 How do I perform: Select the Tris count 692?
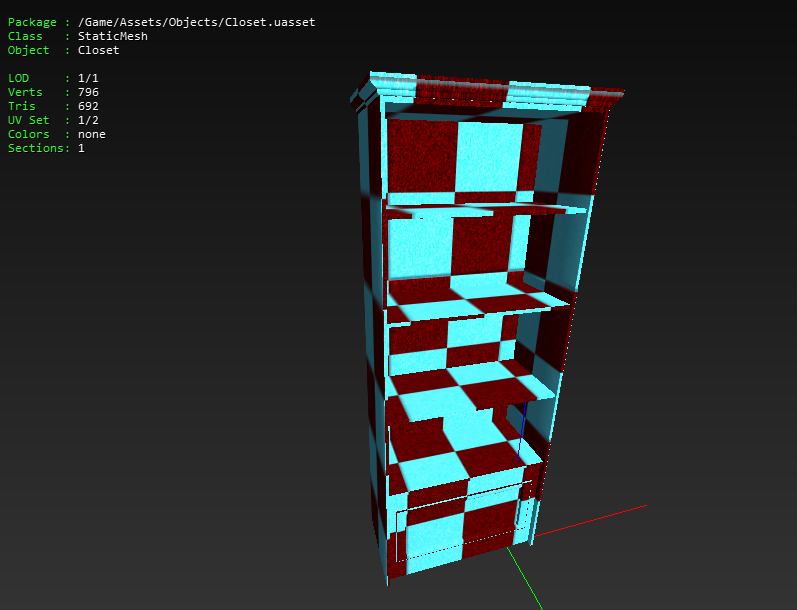click(88, 106)
